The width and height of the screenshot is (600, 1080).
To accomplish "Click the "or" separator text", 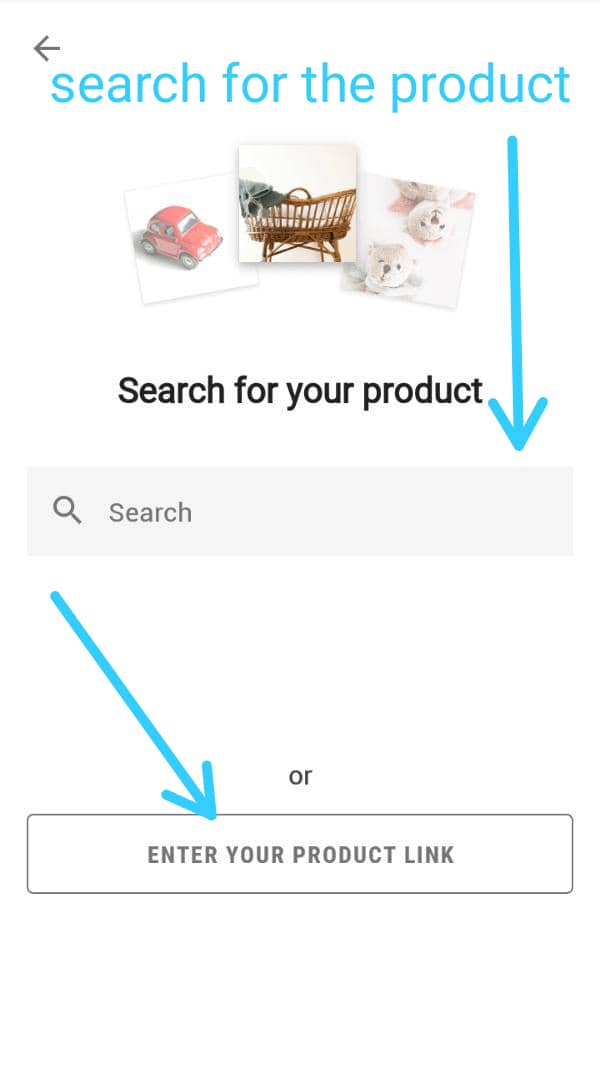I will pyautogui.click(x=300, y=776).
